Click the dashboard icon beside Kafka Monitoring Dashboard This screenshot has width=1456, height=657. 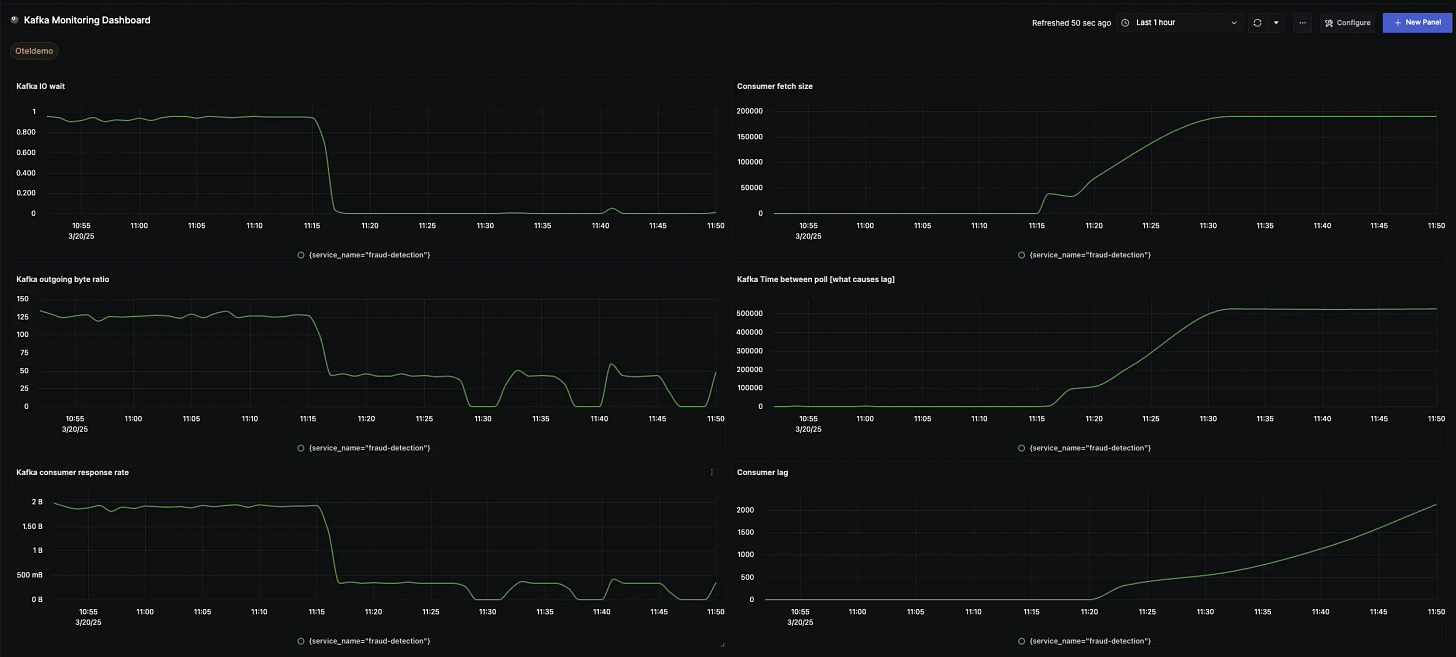click(14, 20)
